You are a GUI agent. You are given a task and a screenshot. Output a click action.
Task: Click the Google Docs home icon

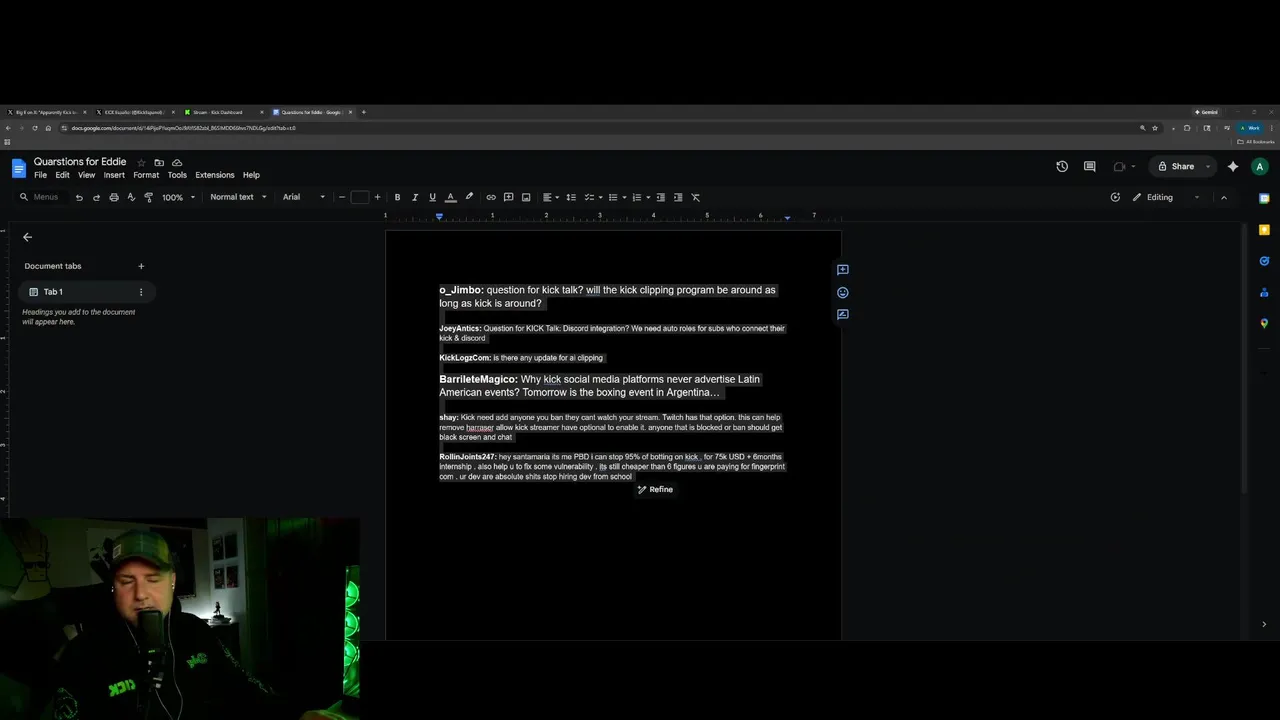click(18, 168)
